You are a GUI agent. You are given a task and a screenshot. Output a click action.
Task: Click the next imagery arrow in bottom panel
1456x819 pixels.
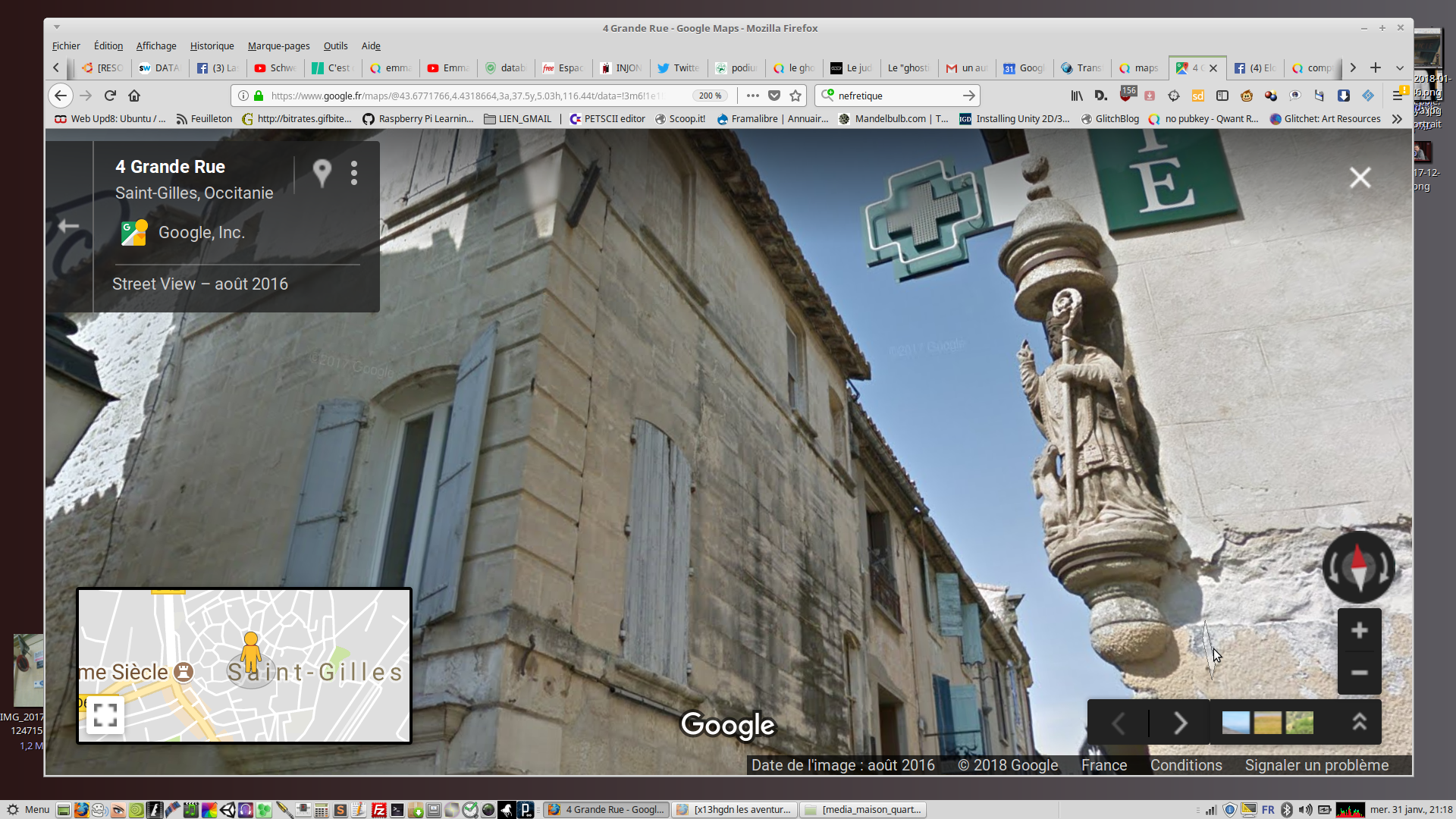pyautogui.click(x=1180, y=723)
